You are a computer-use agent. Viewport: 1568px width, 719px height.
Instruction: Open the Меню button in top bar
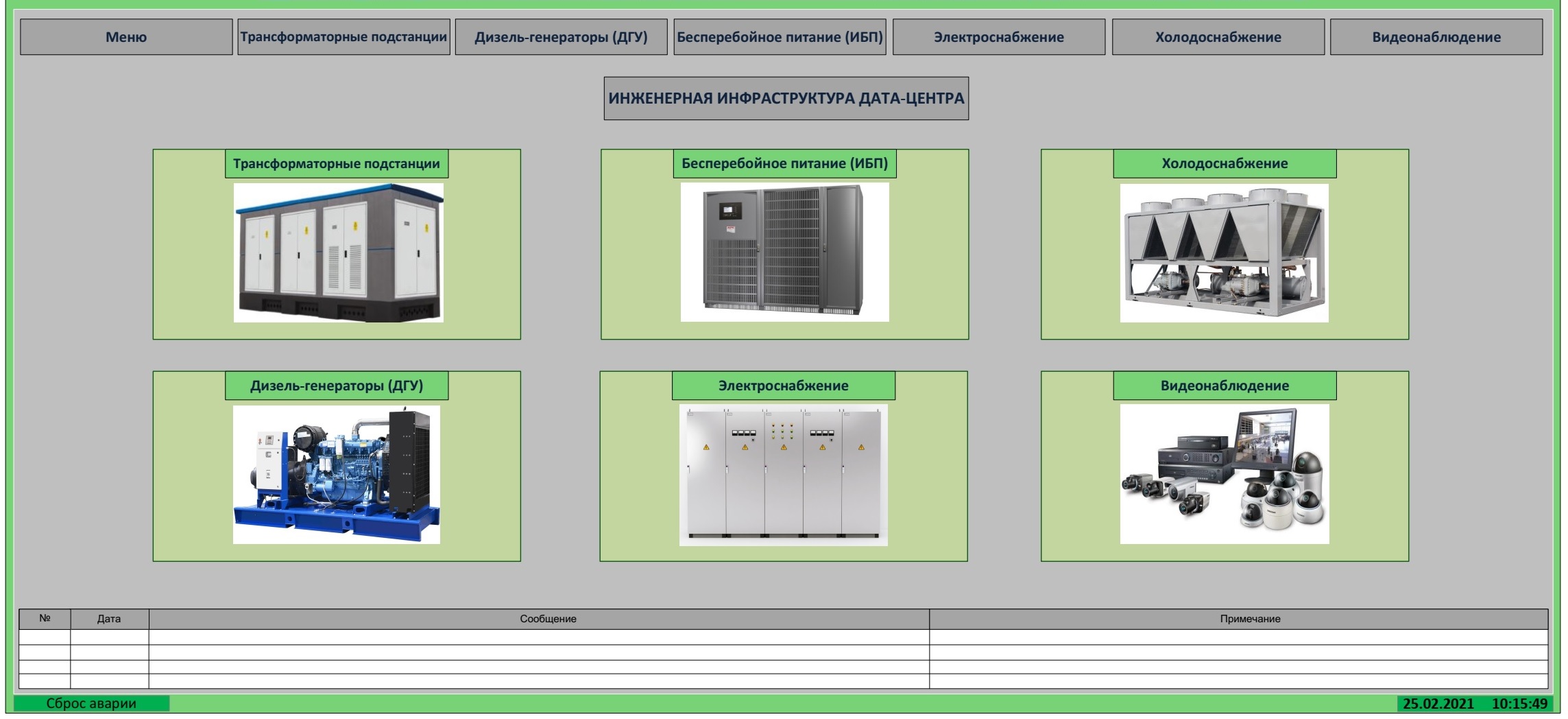pyautogui.click(x=126, y=37)
